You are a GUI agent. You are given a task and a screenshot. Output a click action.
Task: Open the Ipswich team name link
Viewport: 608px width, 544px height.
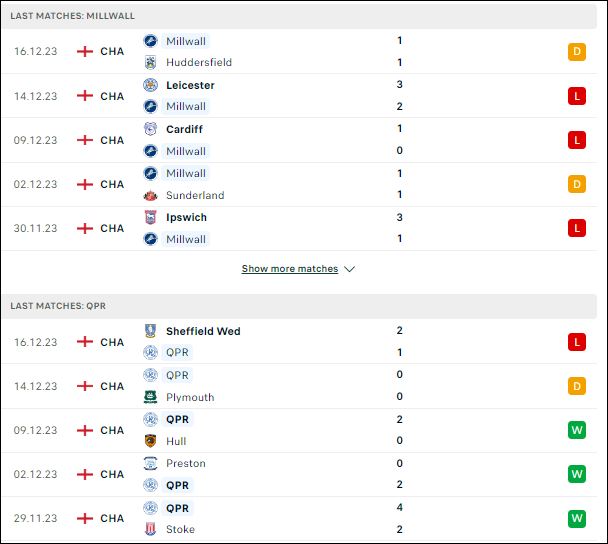186,218
